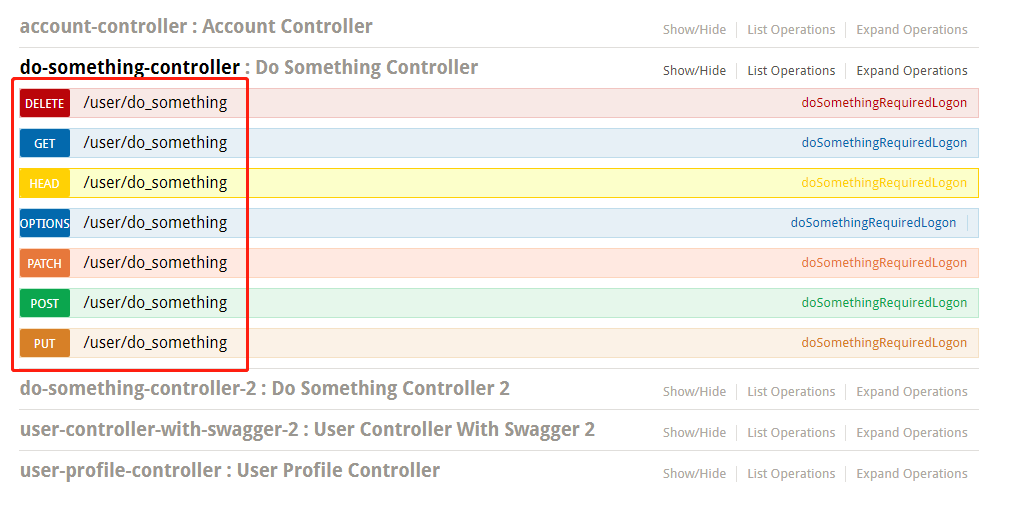Viewport: 1014px width, 509px height.
Task: Open the POST /user/do_something path
Action: pyautogui.click(x=155, y=303)
